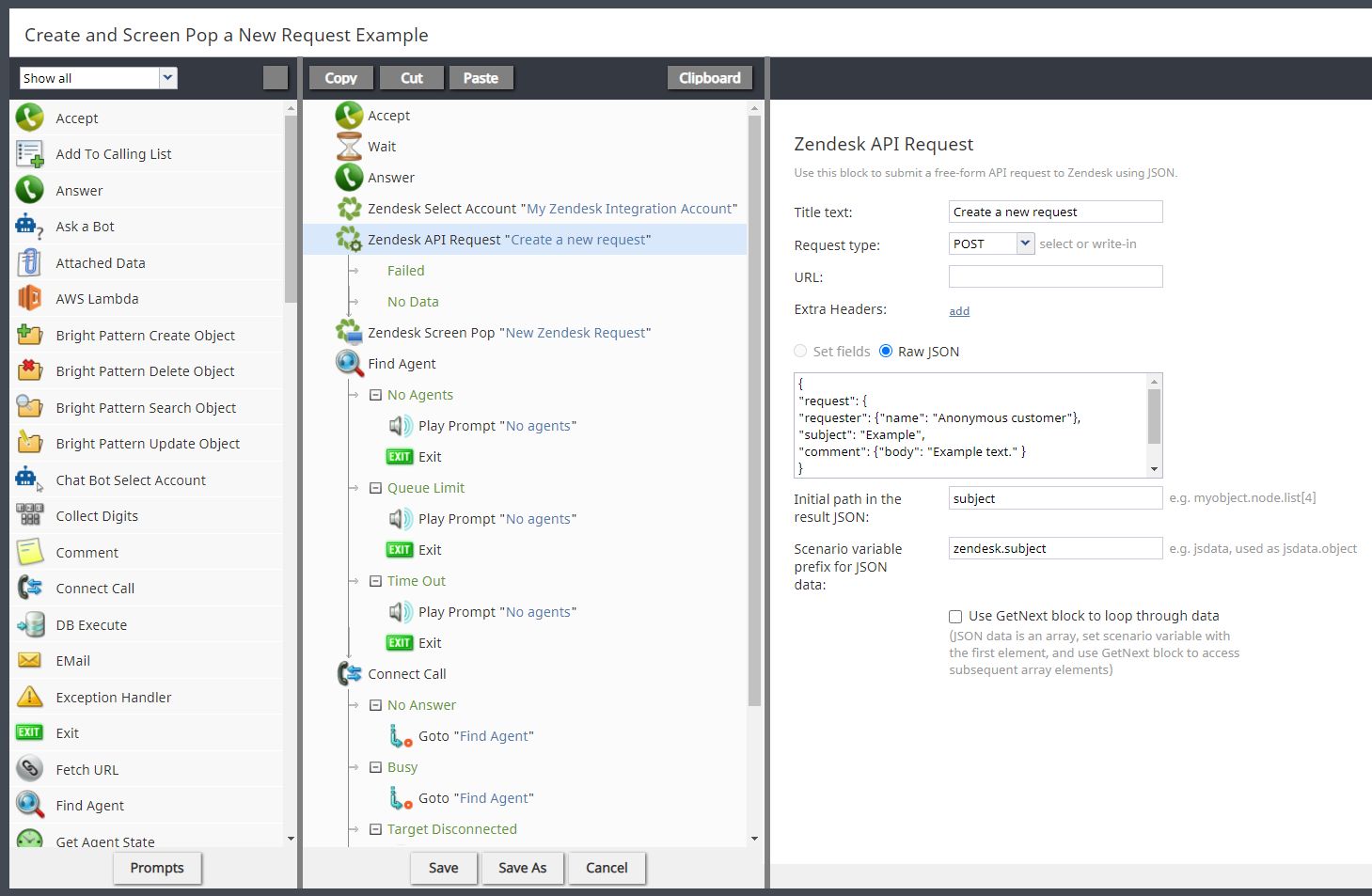Enable Use GetNext block checkbox
This screenshot has width=1372, height=896.
click(x=955, y=617)
